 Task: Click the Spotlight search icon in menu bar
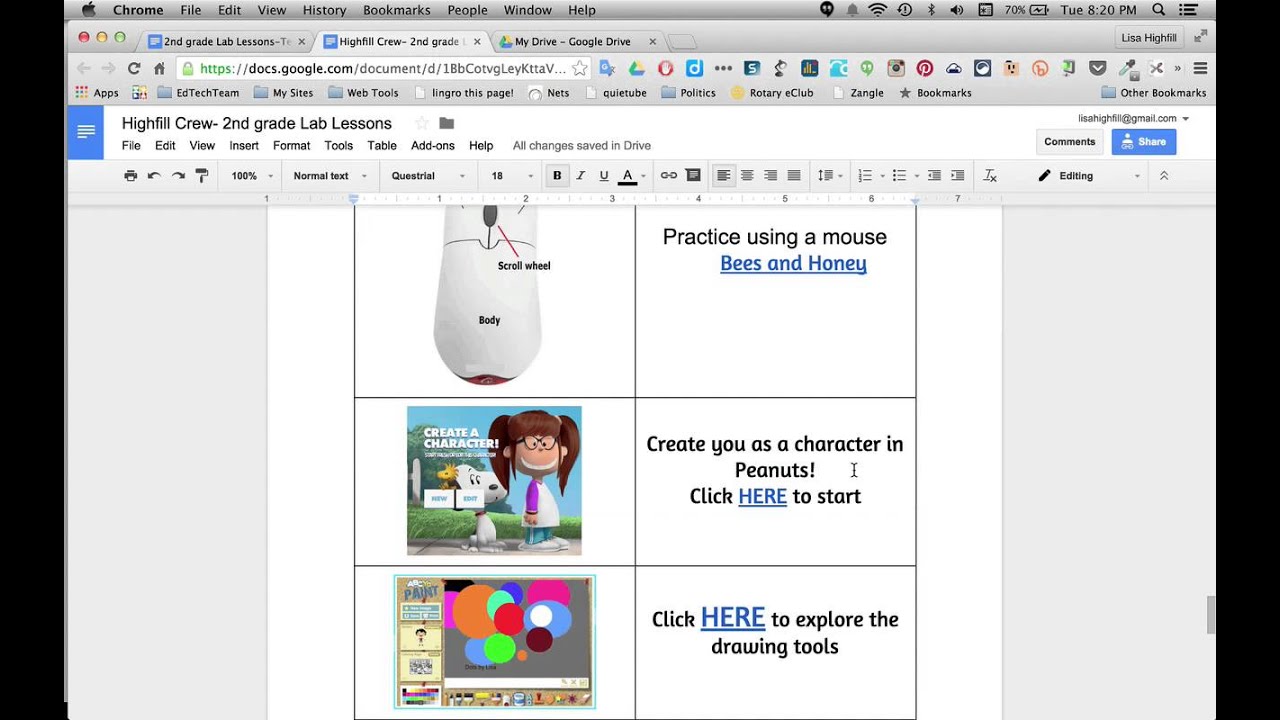1159,10
